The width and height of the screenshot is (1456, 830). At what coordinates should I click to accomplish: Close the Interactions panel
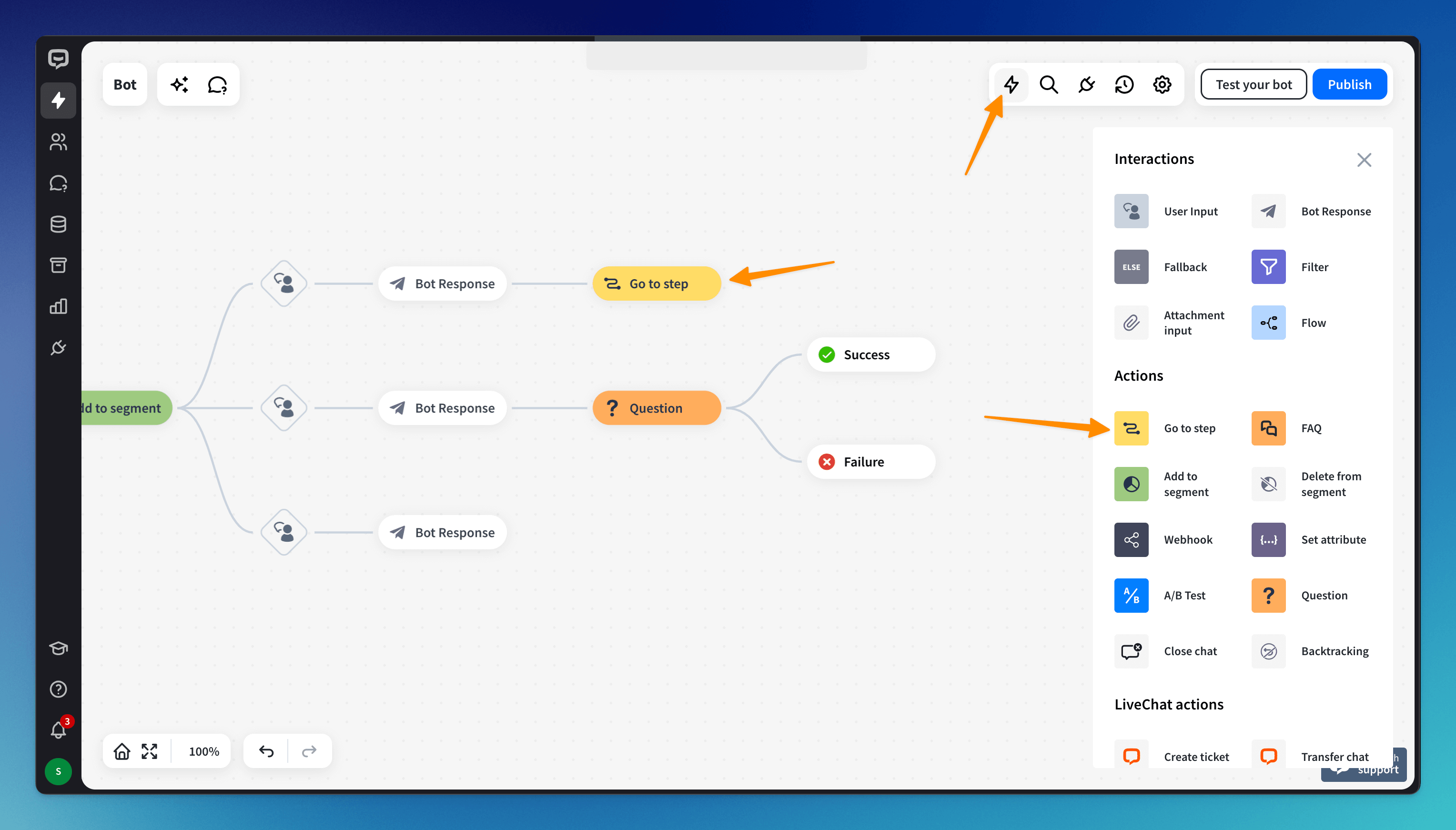point(1364,160)
